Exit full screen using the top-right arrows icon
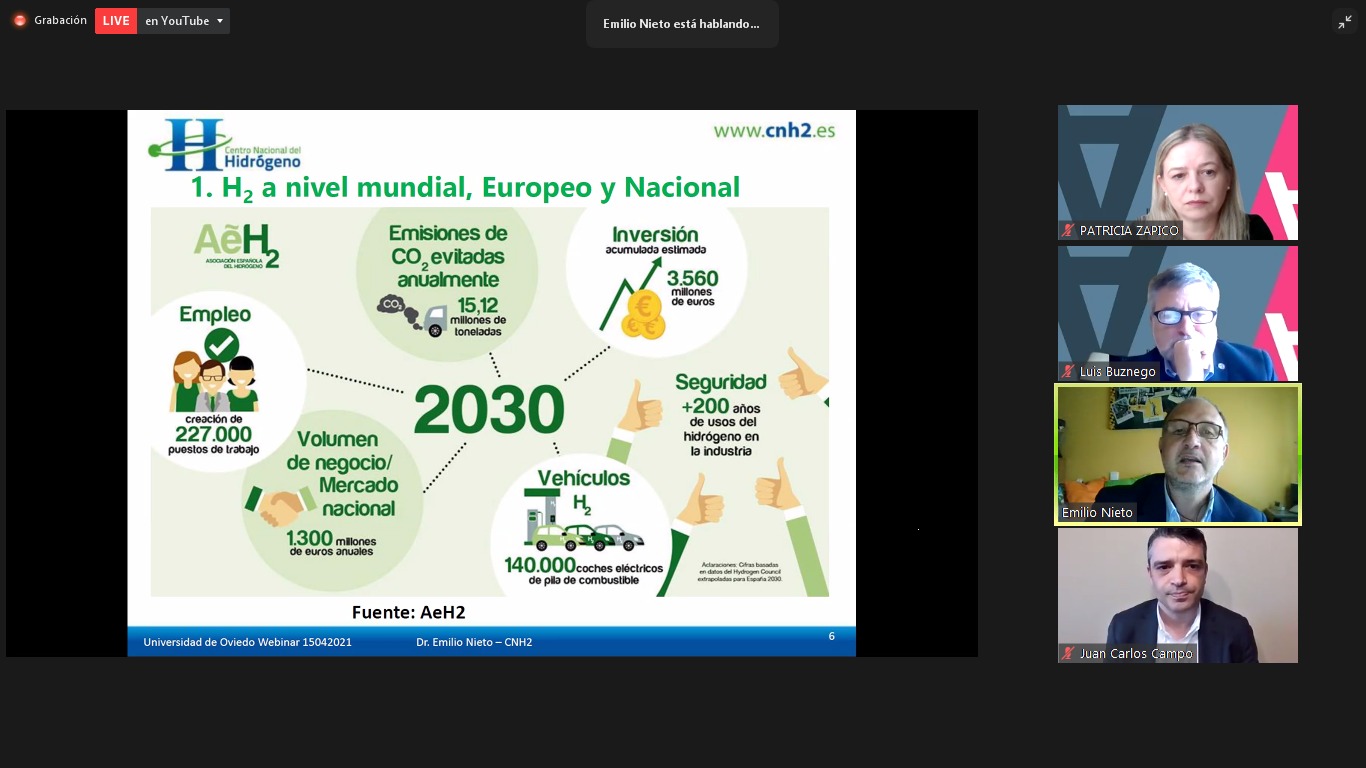Image resolution: width=1366 pixels, height=768 pixels. 1345,22
